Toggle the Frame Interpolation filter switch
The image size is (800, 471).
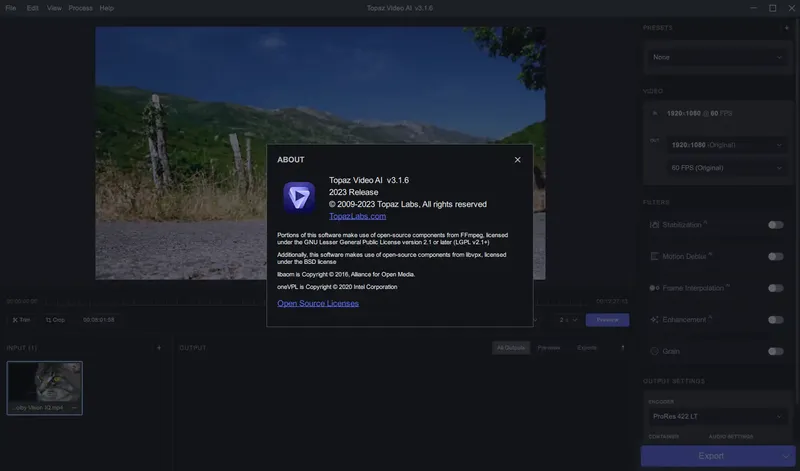click(x=776, y=288)
